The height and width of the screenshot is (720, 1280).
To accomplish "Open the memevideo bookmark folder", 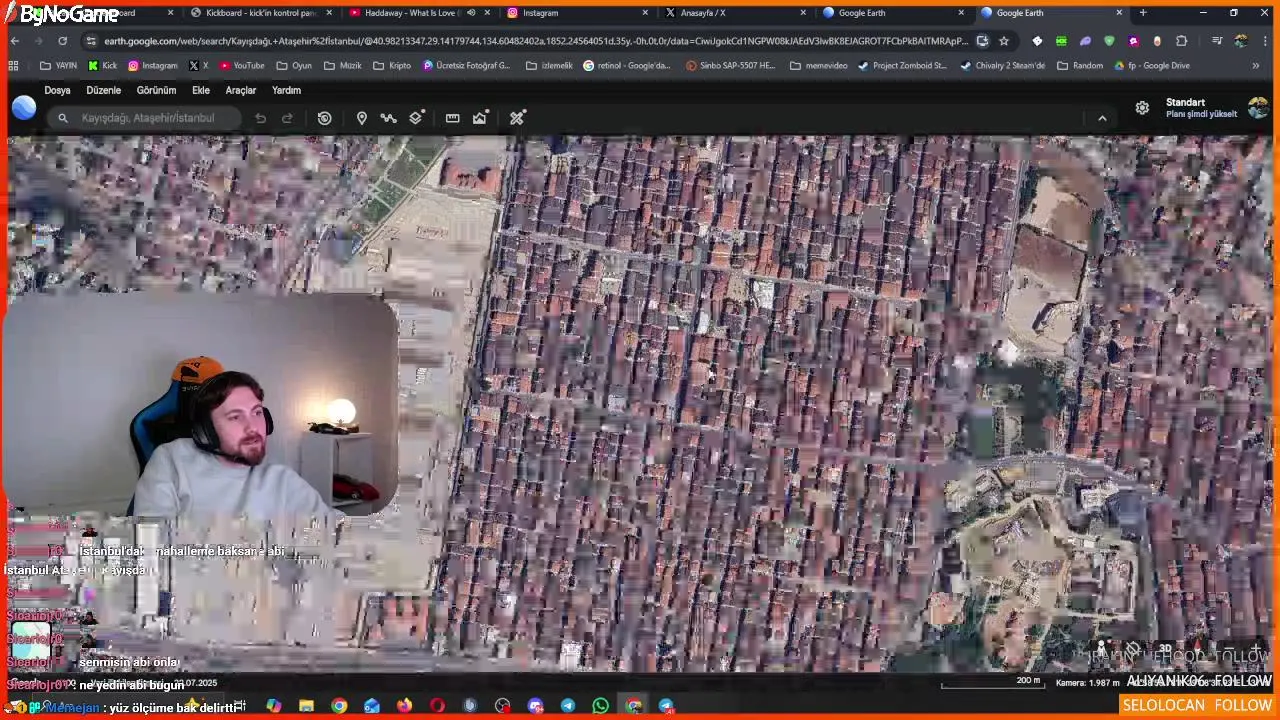I will tap(818, 66).
